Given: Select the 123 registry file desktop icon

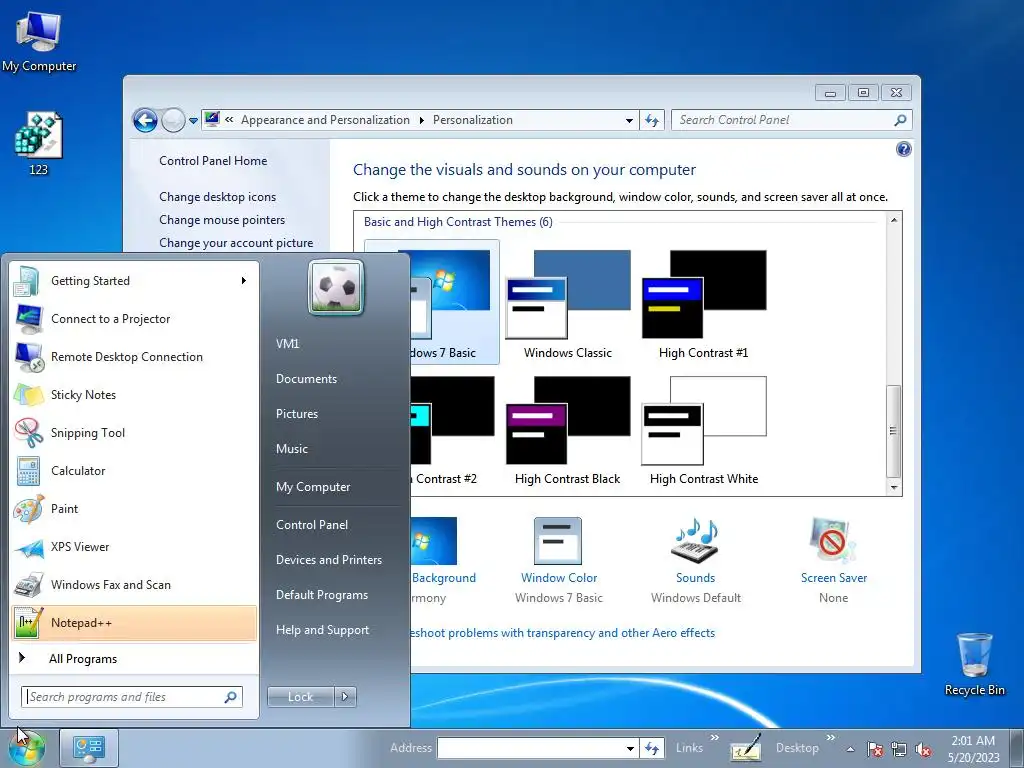Looking at the screenshot, I should point(39,144).
